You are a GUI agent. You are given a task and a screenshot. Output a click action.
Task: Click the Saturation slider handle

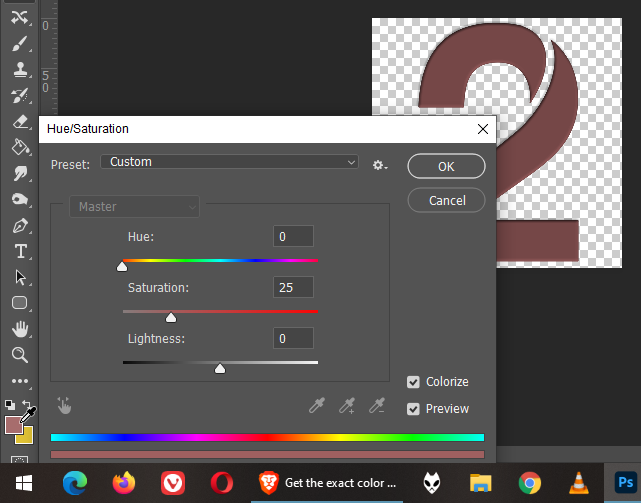coord(171,317)
